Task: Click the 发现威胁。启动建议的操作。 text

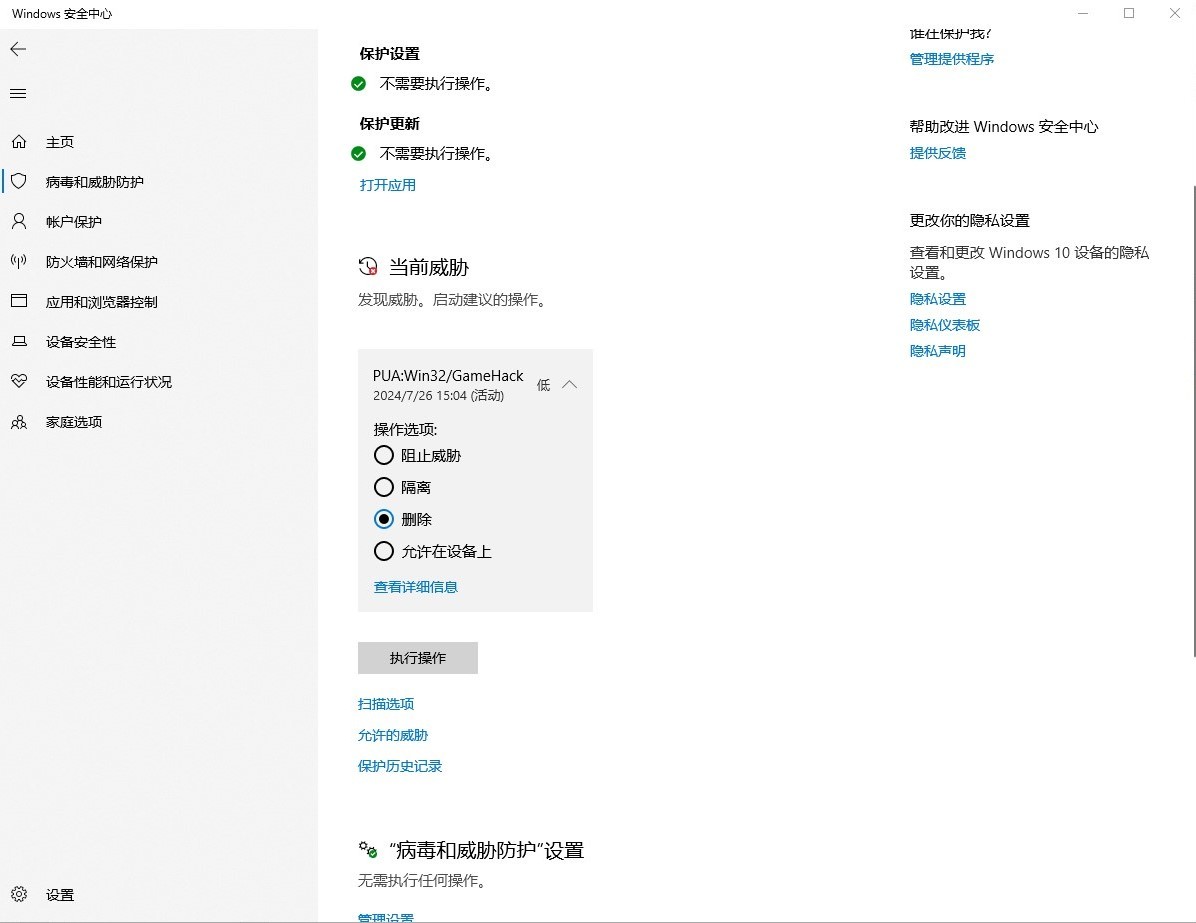Action: click(454, 300)
